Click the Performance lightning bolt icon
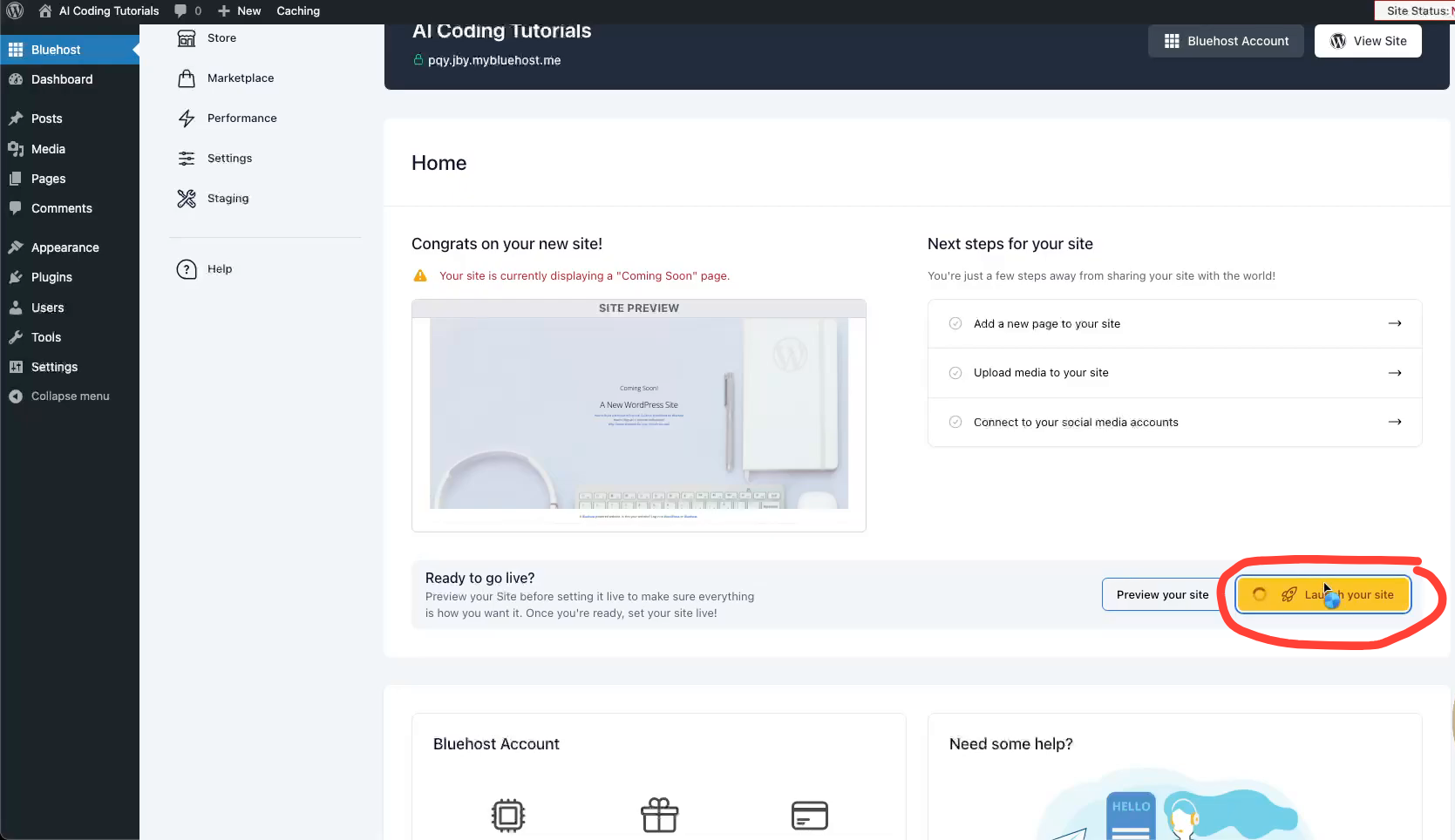The image size is (1455, 840). (187, 119)
